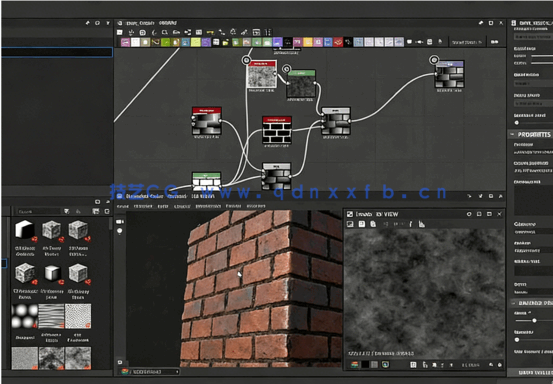The image size is (553, 384).
Task: Click the yellow folder icon in the graph node toolbar
Action: (226, 43)
